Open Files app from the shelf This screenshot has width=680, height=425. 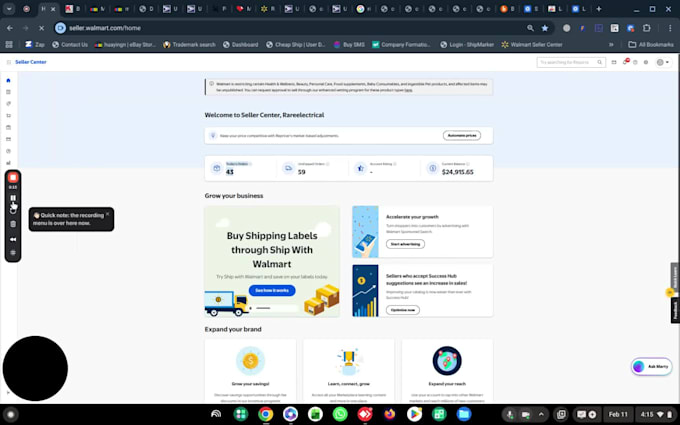click(x=464, y=414)
